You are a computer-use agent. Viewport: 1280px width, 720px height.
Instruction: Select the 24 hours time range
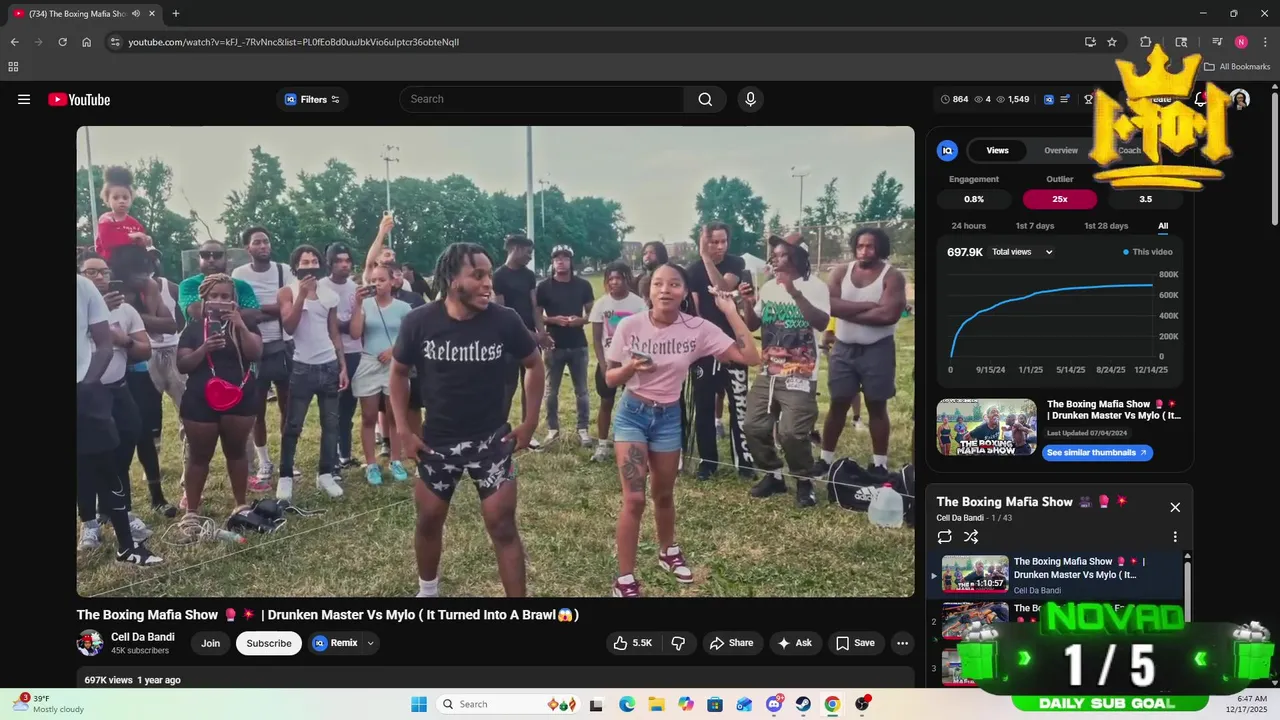click(x=968, y=226)
